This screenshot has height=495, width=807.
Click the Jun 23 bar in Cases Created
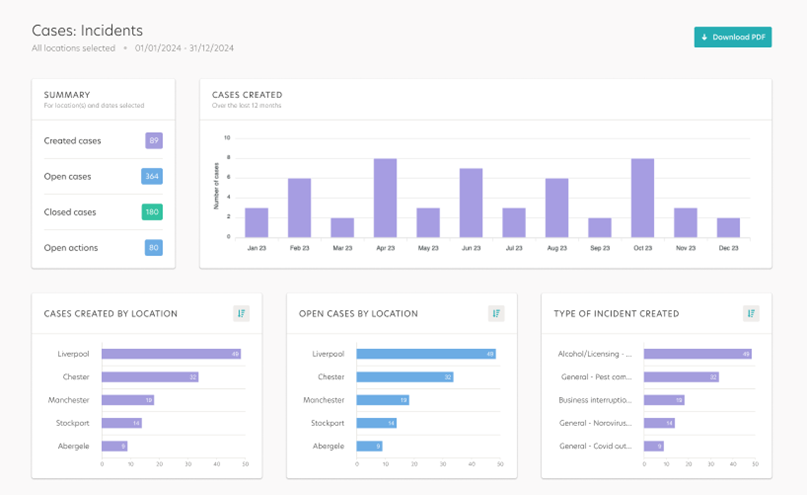tap(471, 203)
